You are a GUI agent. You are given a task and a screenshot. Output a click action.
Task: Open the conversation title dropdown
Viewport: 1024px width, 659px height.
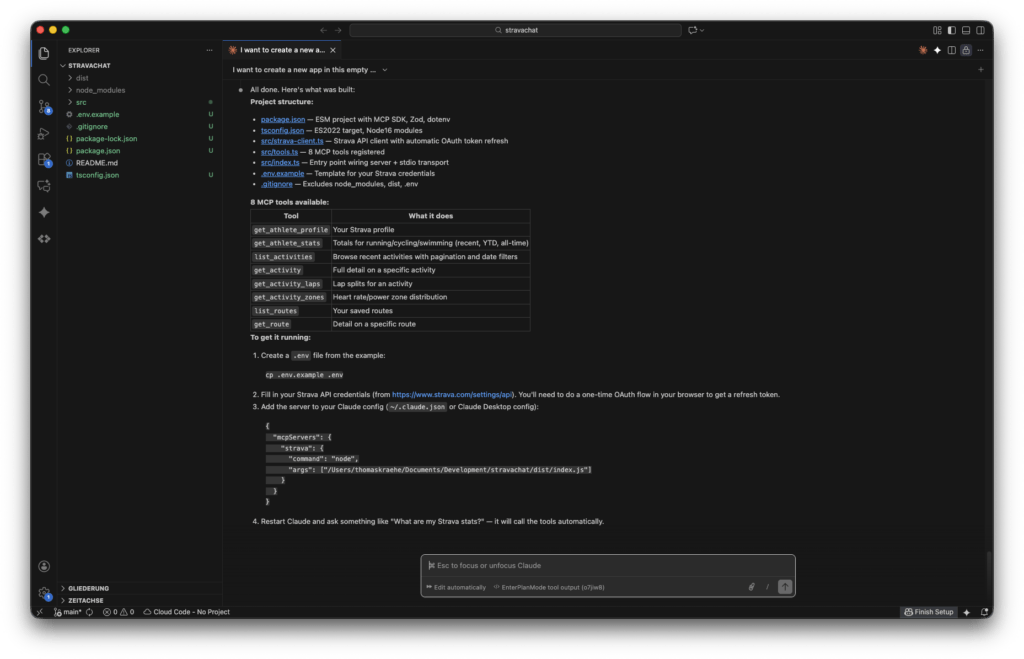pos(385,70)
